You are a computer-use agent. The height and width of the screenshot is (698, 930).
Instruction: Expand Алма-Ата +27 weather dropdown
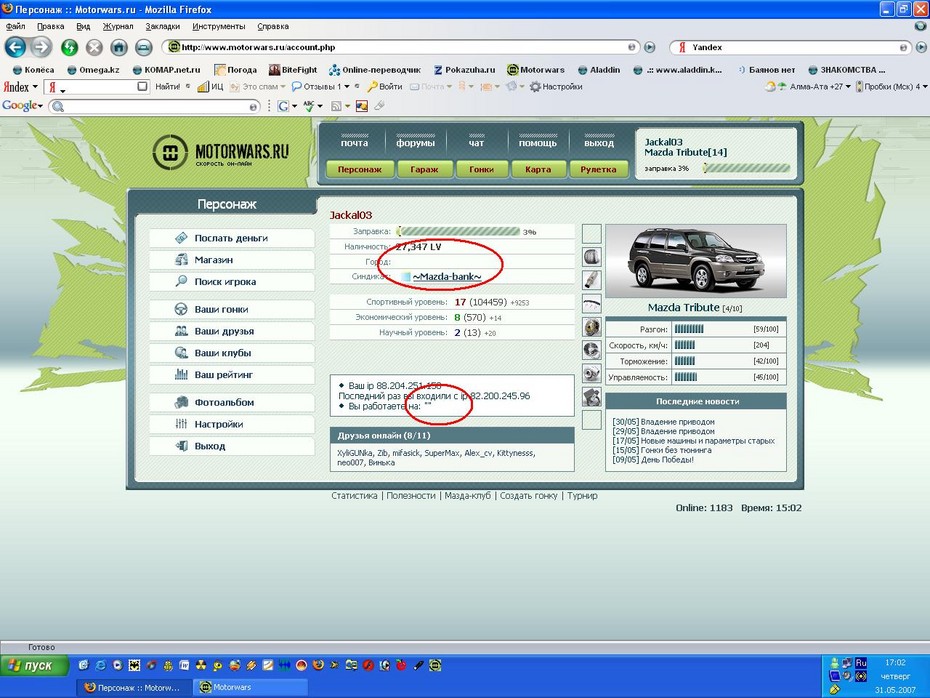point(848,87)
